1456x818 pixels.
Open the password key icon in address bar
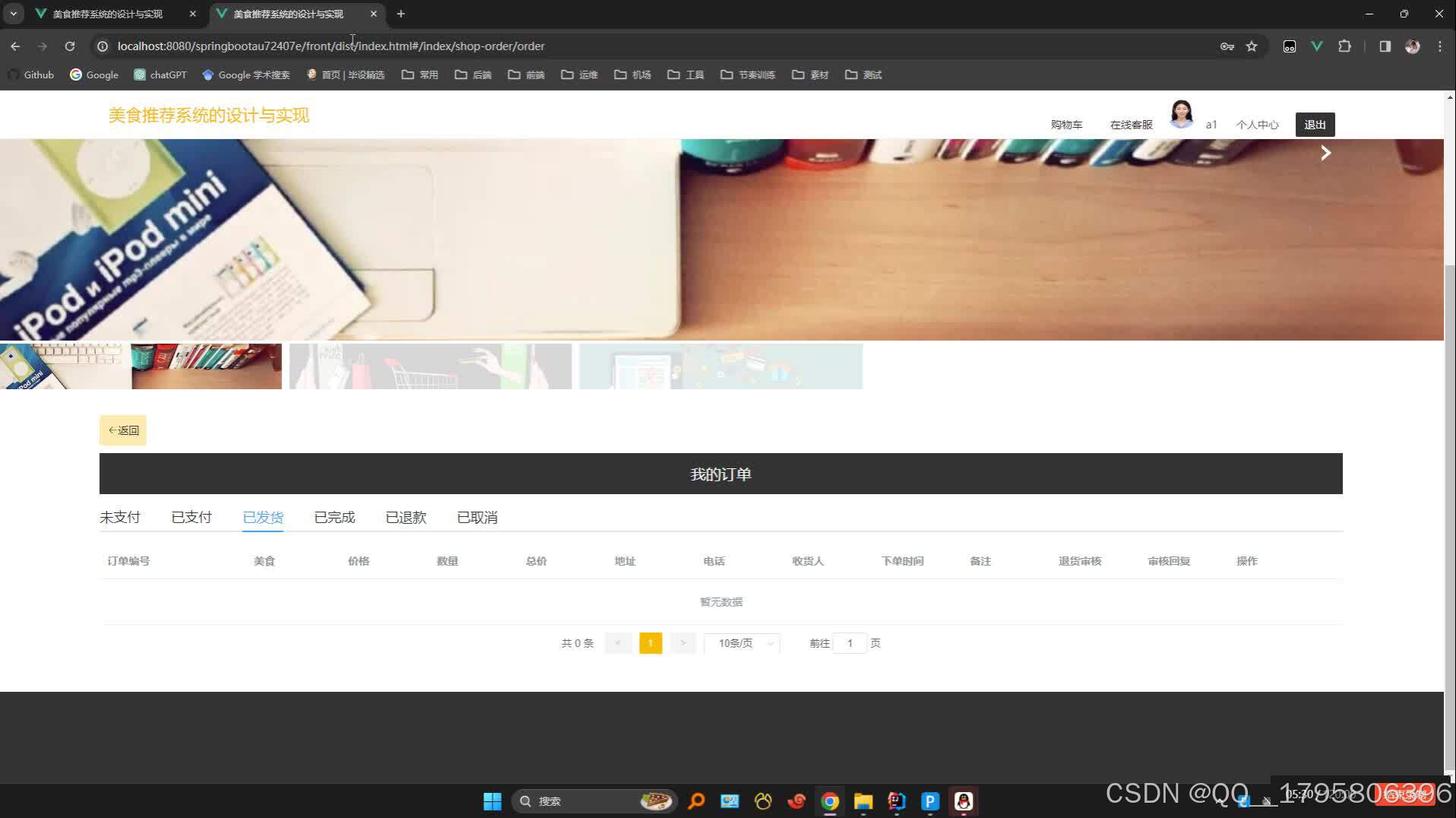tap(1227, 46)
